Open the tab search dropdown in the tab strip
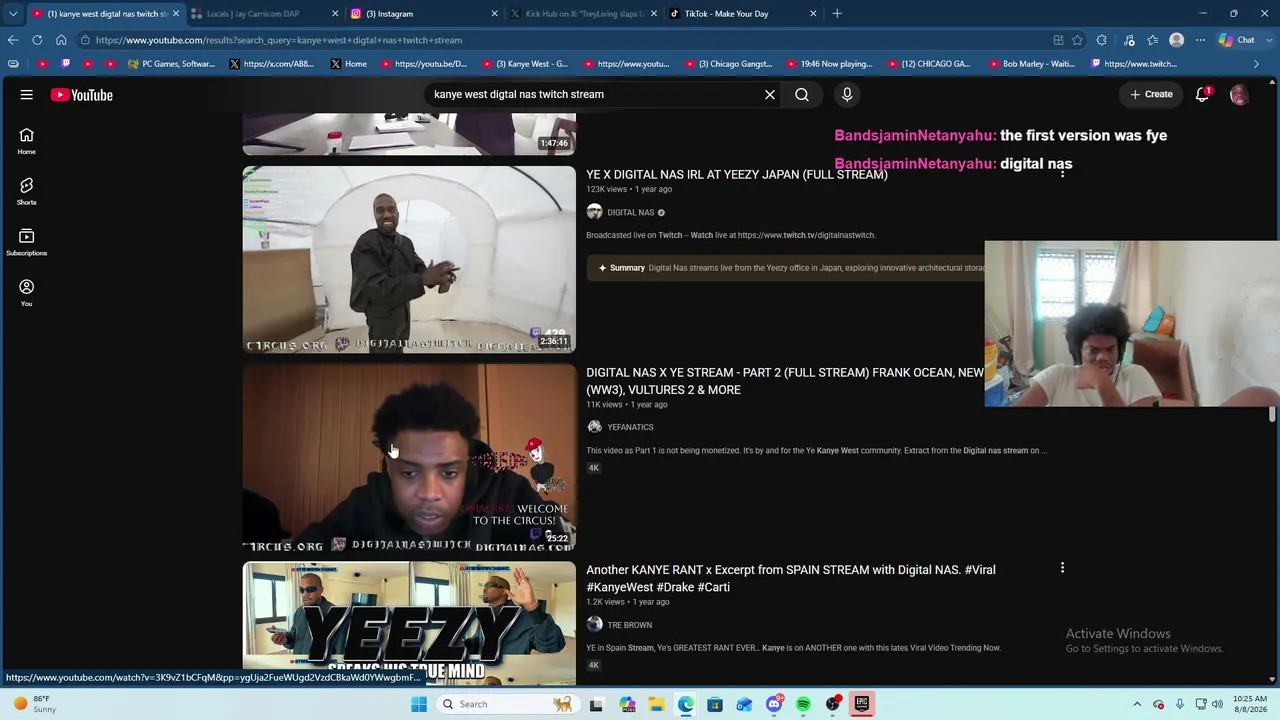The image size is (1280, 720). 12,14
